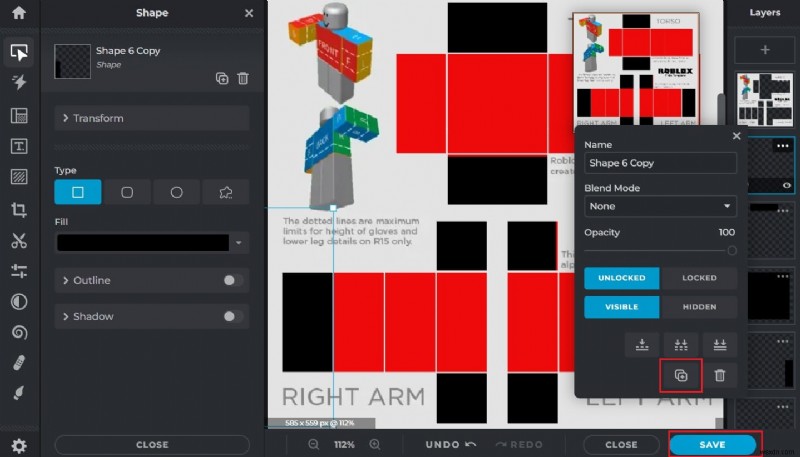This screenshot has height=457, width=800.
Task: Select the Arrange/Select tool
Action: (x=19, y=52)
